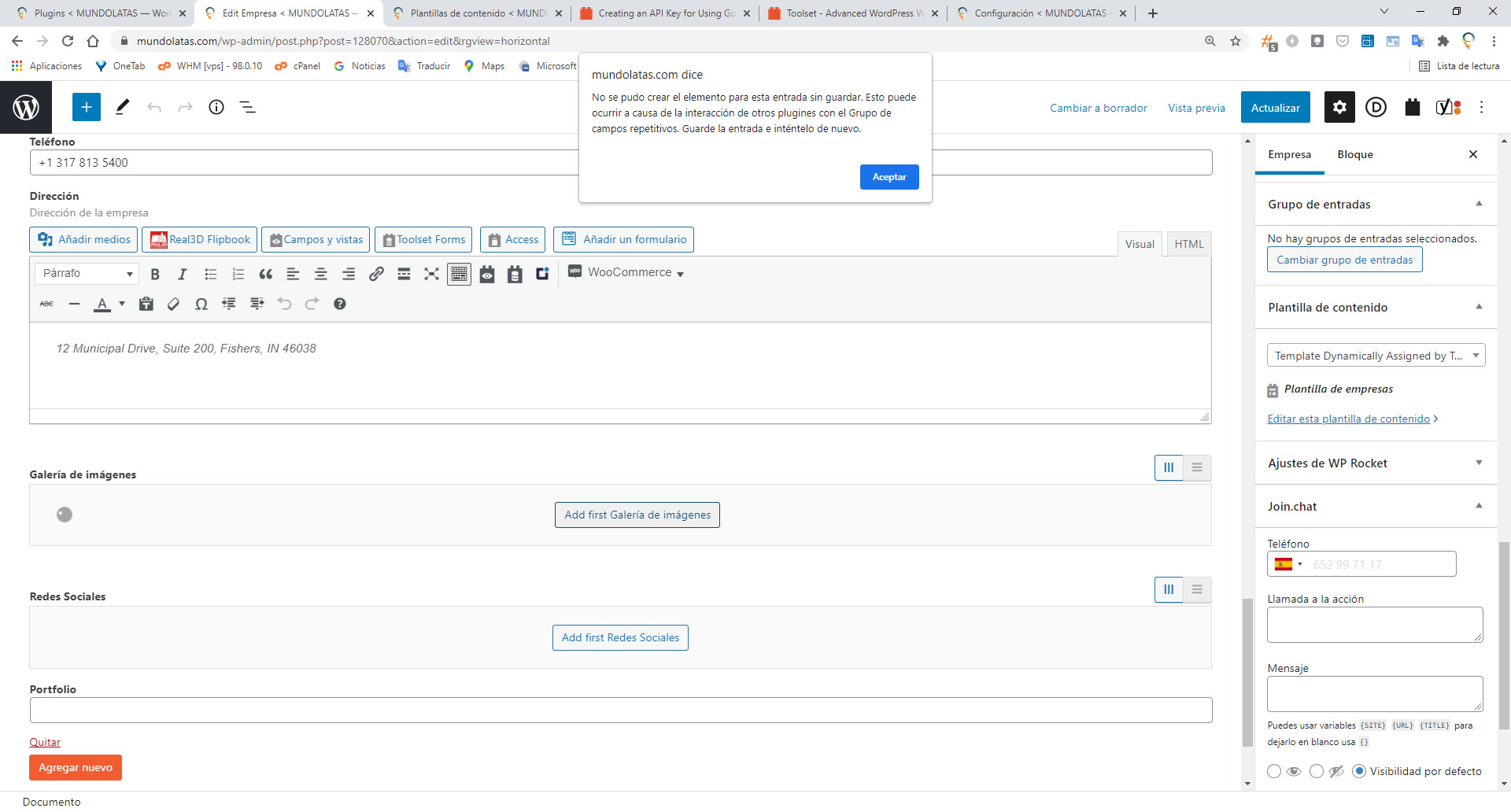Open the Párrafo format dropdown

point(87,273)
